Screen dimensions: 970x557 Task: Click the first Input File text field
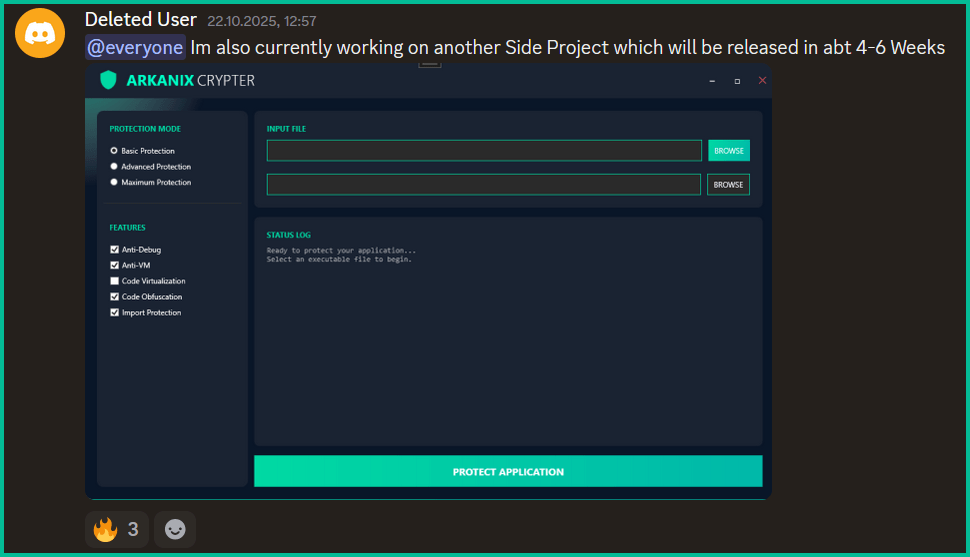pos(484,151)
